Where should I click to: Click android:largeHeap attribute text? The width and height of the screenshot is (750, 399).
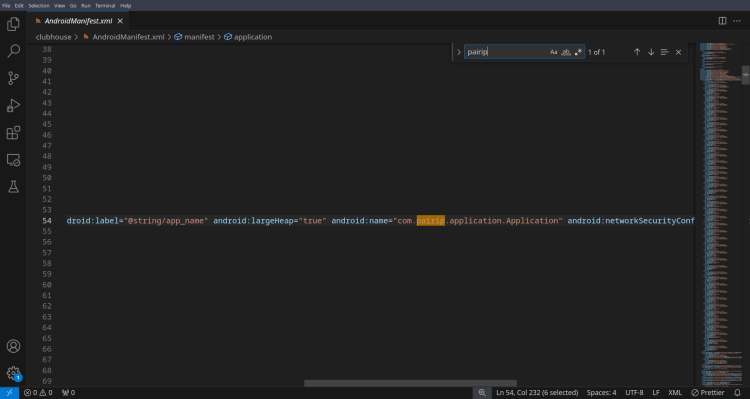253,221
